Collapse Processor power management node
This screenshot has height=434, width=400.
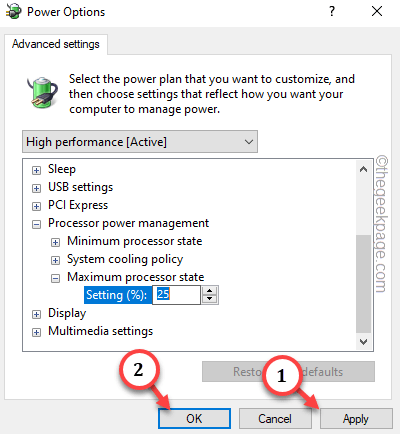pos(36,224)
